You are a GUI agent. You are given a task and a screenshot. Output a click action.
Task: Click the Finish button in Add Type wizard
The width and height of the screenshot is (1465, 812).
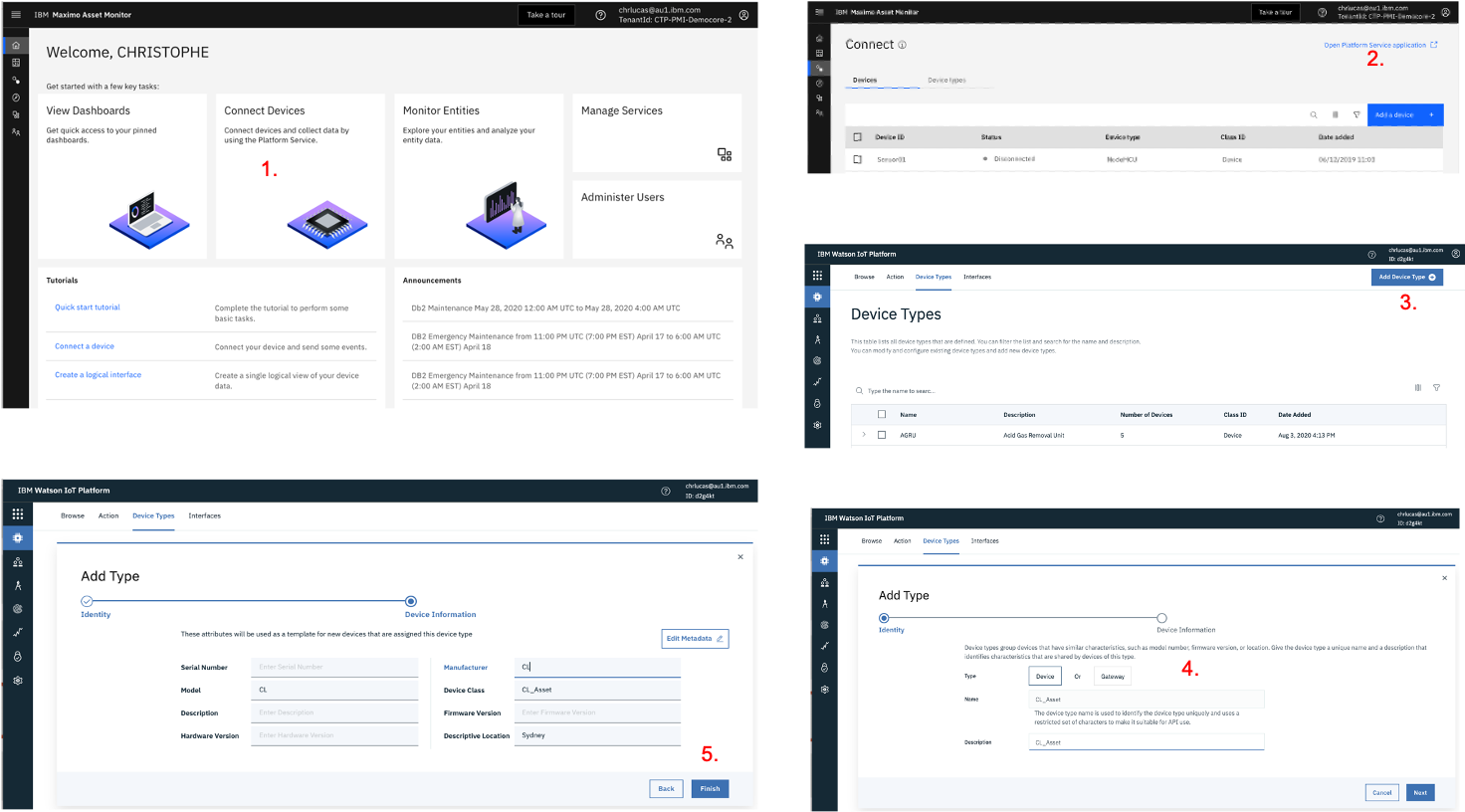[710, 788]
